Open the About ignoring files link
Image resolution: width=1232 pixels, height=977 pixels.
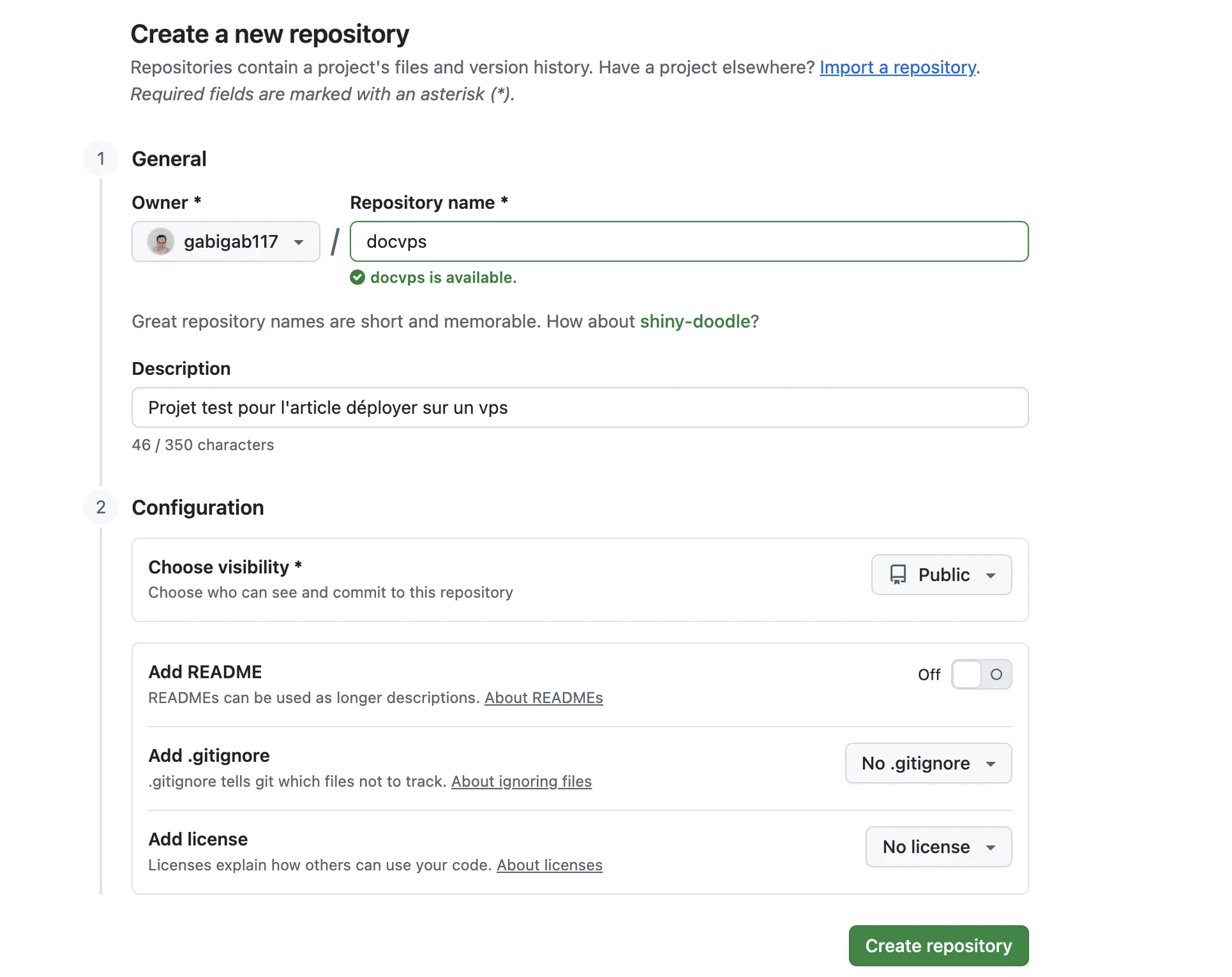(521, 781)
